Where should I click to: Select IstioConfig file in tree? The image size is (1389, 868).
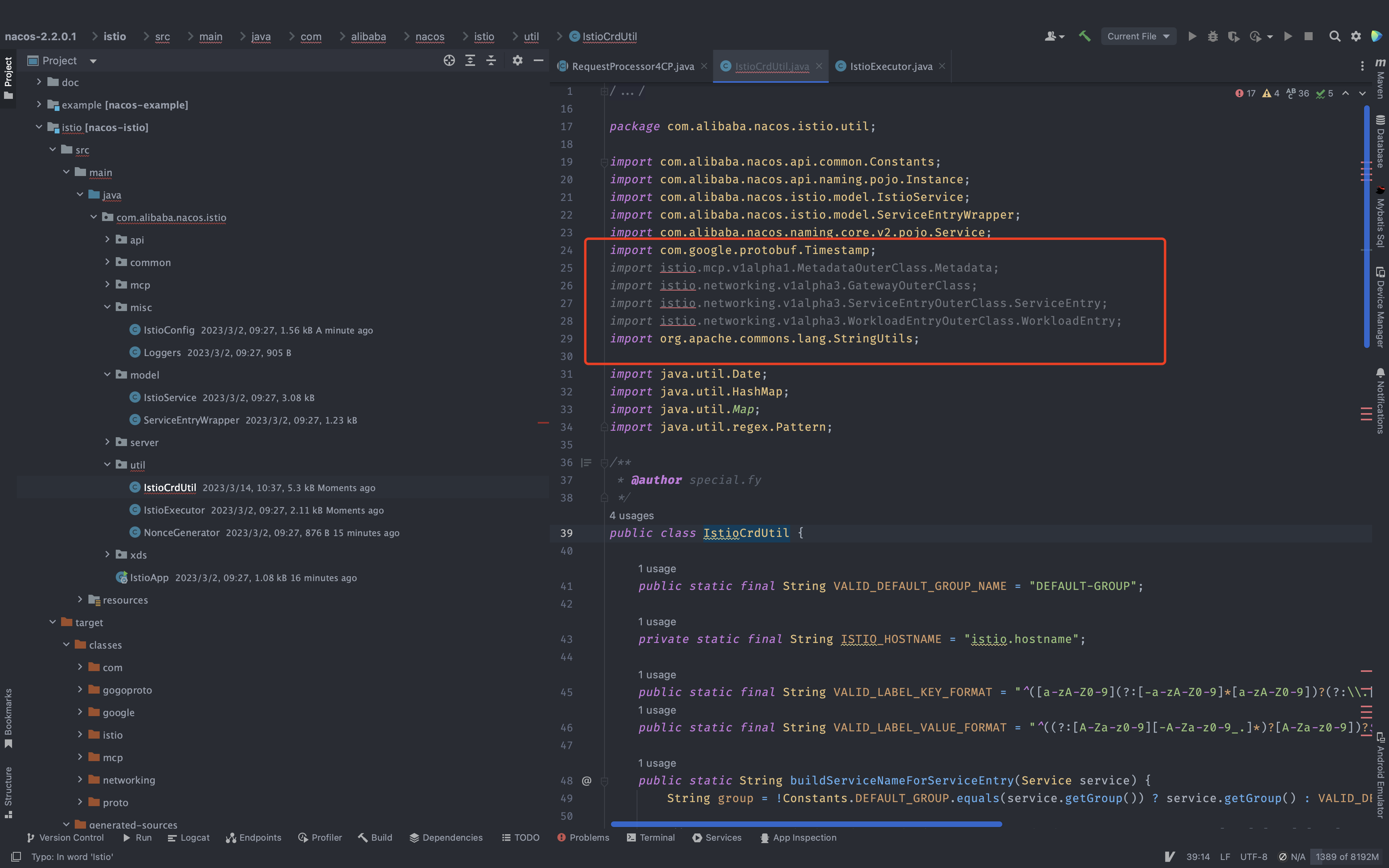[169, 330]
